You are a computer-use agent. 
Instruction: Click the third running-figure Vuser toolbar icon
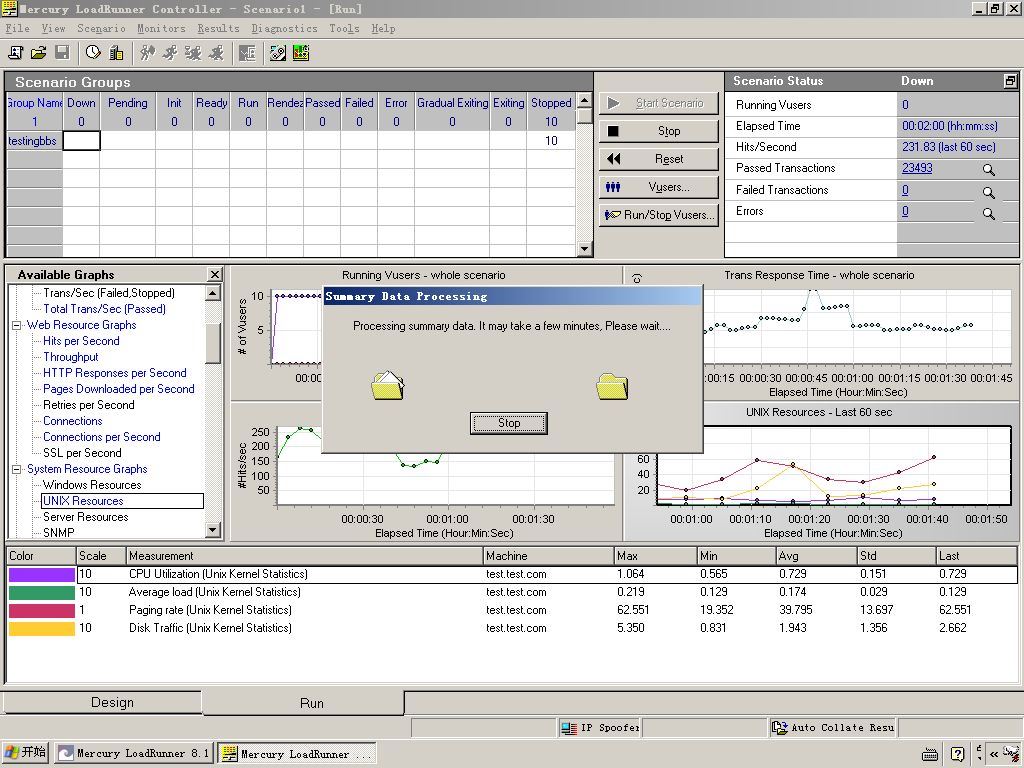click(x=193, y=53)
